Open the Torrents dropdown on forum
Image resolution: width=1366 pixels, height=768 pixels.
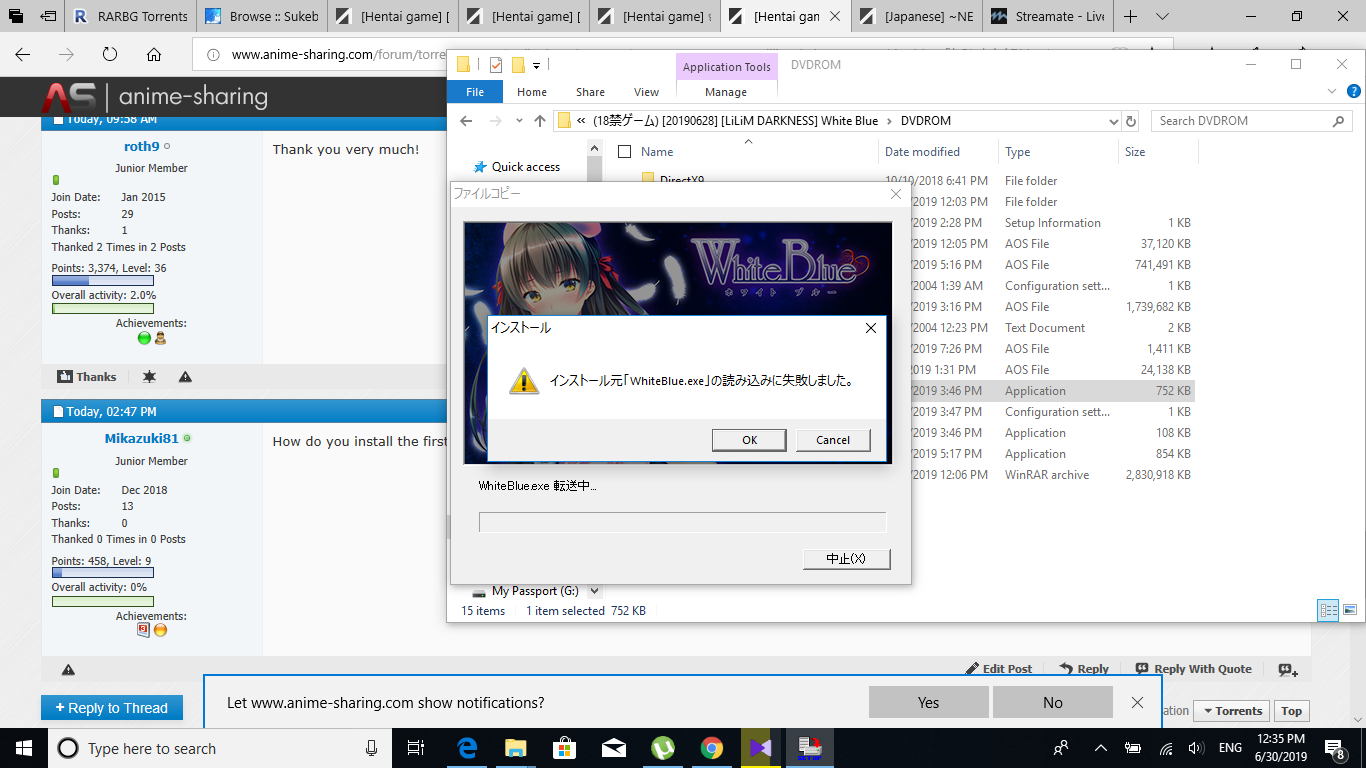click(1232, 711)
